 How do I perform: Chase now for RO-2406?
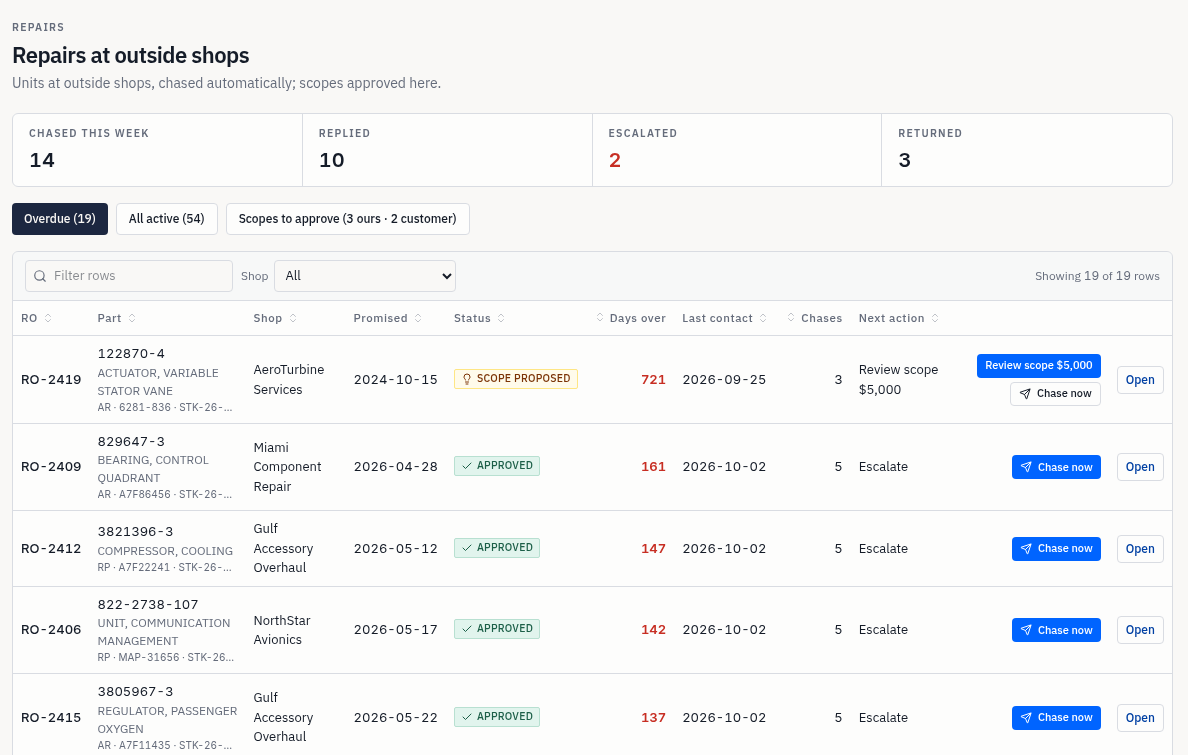pyautogui.click(x=1056, y=630)
